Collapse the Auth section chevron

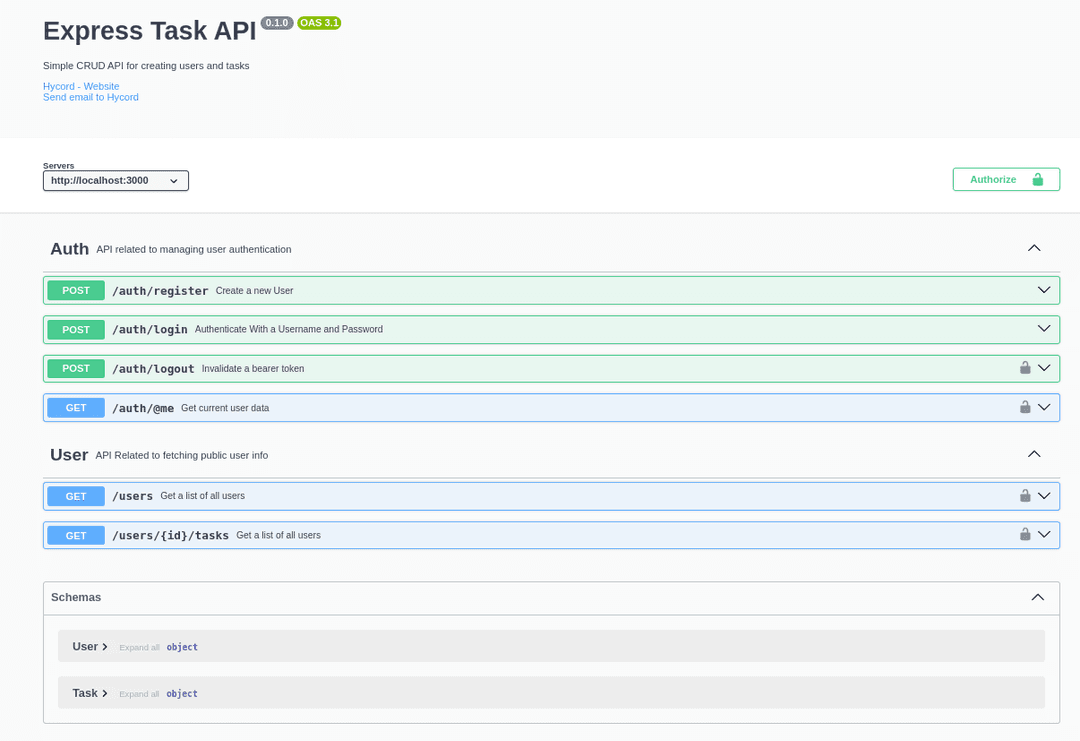point(1034,248)
